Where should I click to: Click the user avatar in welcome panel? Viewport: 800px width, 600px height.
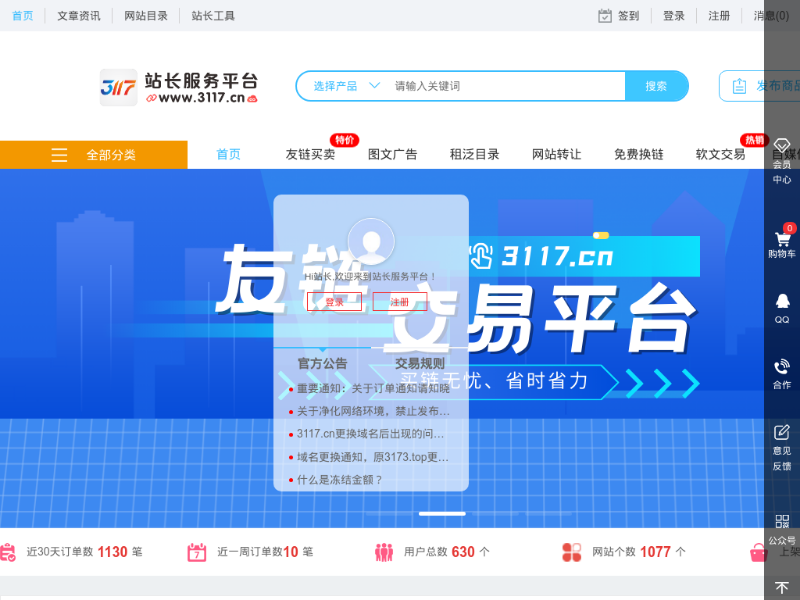pyautogui.click(x=371, y=242)
